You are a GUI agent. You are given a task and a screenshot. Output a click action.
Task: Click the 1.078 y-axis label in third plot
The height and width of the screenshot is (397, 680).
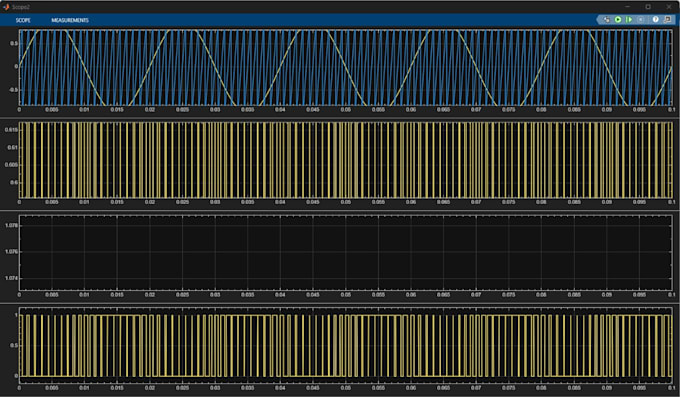pyautogui.click(x=11, y=225)
